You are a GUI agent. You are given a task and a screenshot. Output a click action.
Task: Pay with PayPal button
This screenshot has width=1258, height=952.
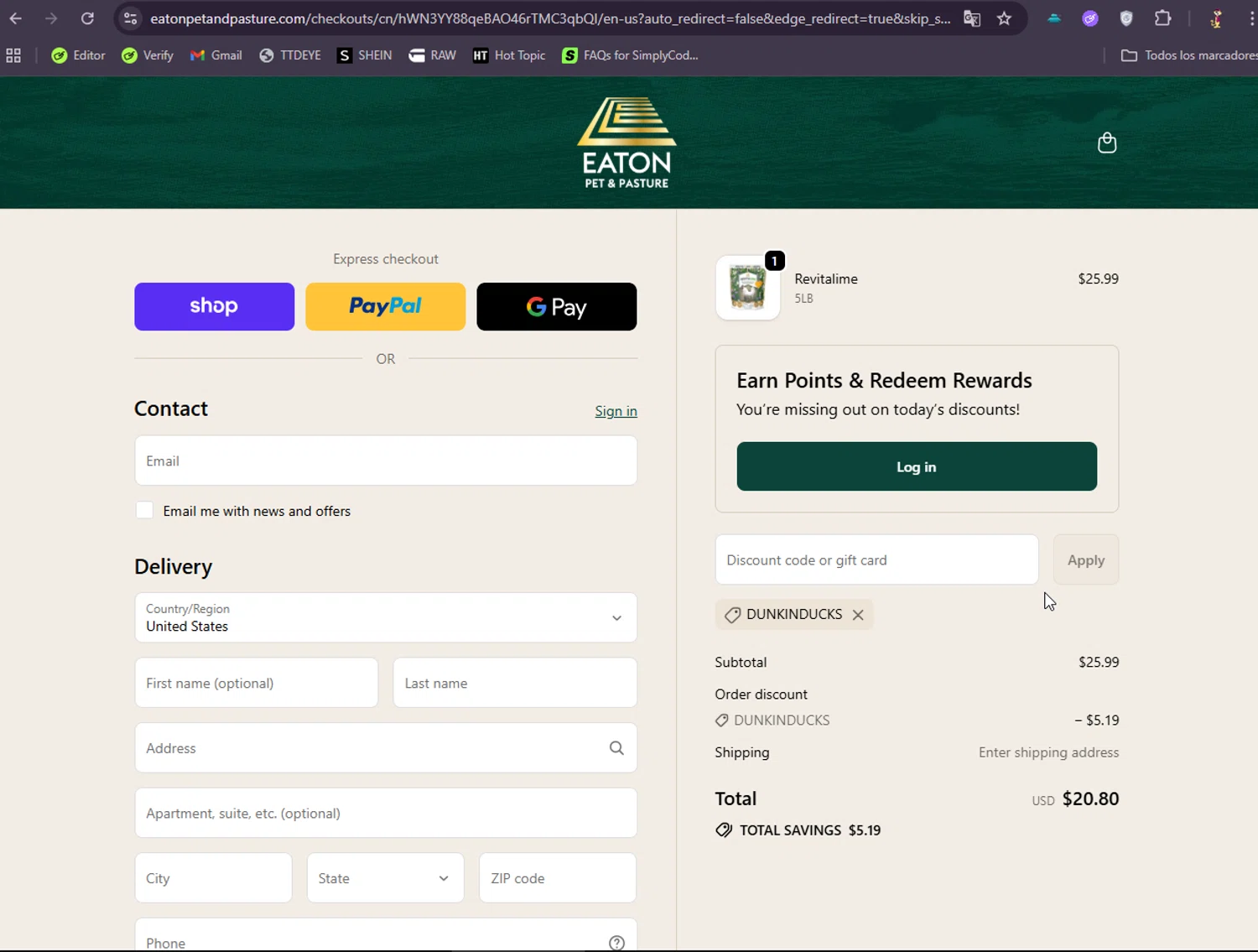(385, 306)
